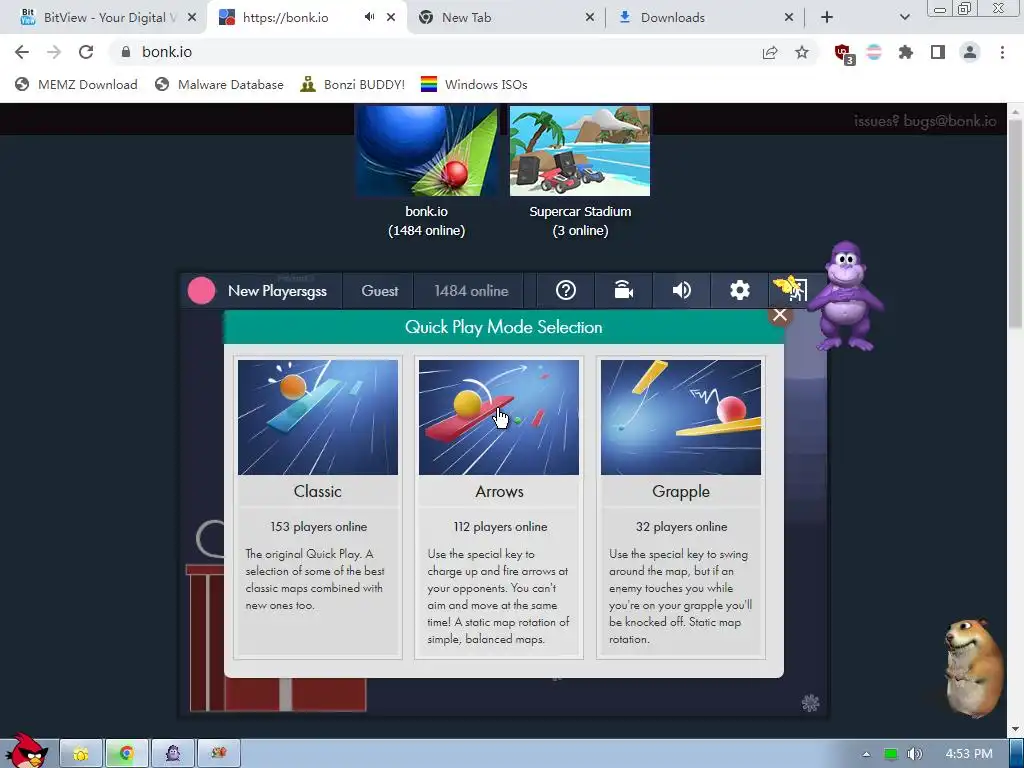The height and width of the screenshot is (768, 1024).
Task: Toggle the browser side panel icon
Action: point(938,52)
